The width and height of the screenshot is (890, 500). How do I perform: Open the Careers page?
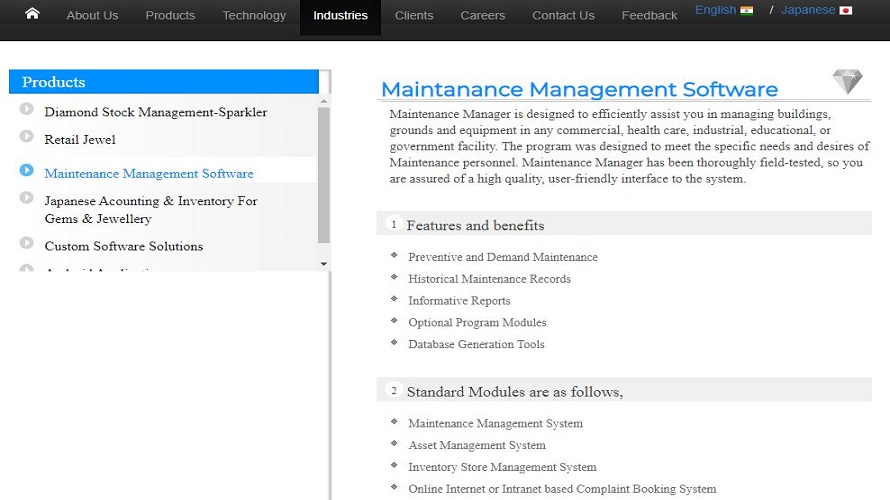coord(482,15)
